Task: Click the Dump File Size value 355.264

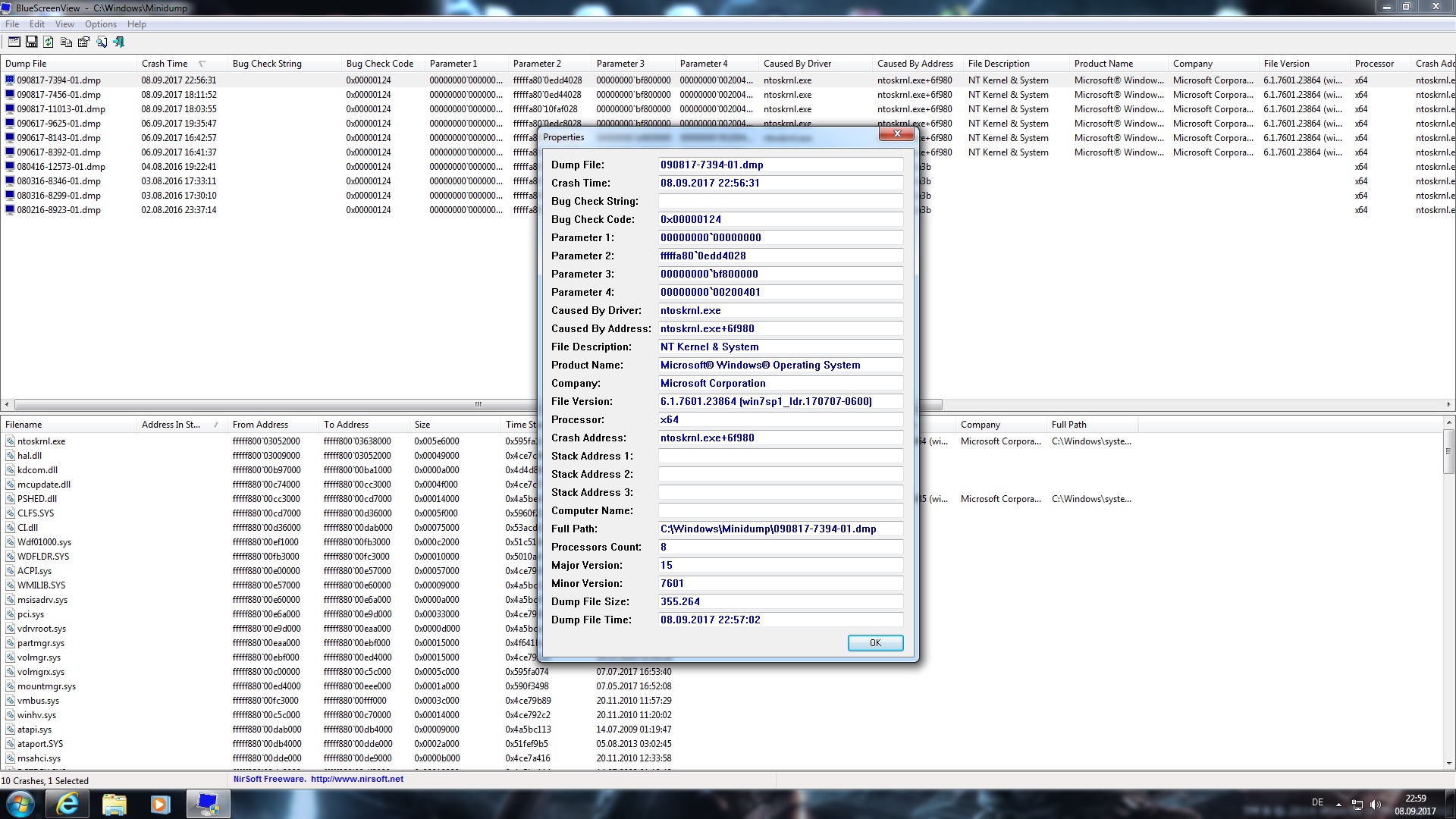Action: coord(780,601)
